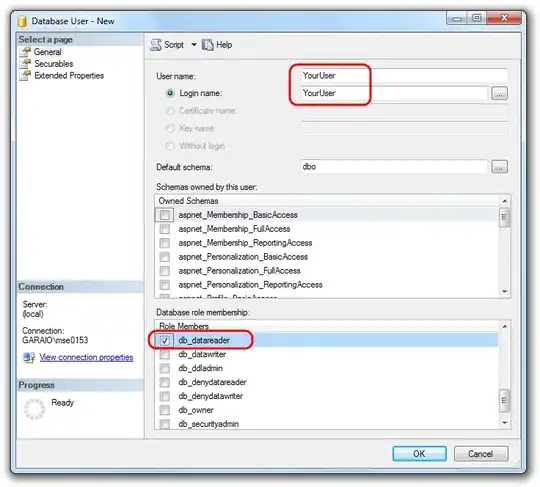Click the progress spinner icon
The width and height of the screenshot is (540, 487).
[x=34, y=410]
